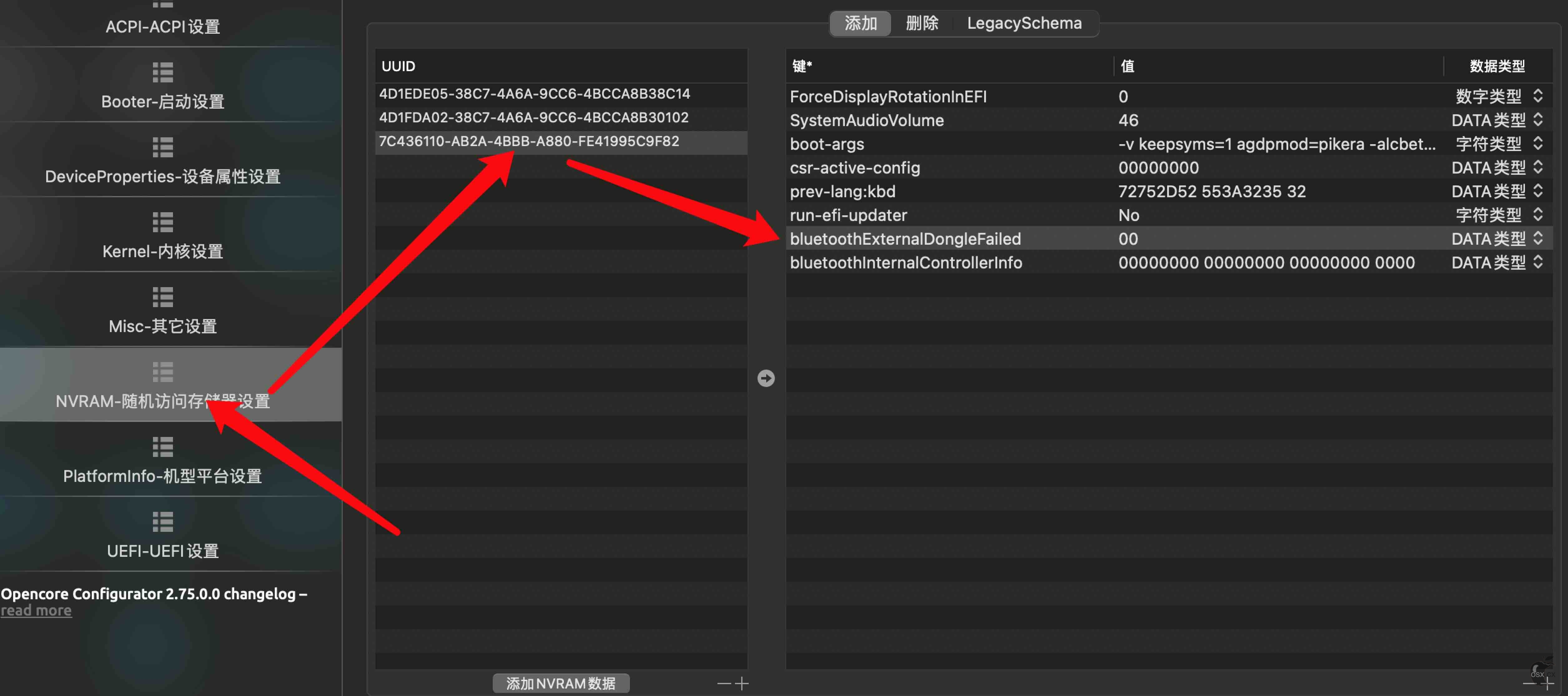Click the 数据类型 column header

[1497, 66]
